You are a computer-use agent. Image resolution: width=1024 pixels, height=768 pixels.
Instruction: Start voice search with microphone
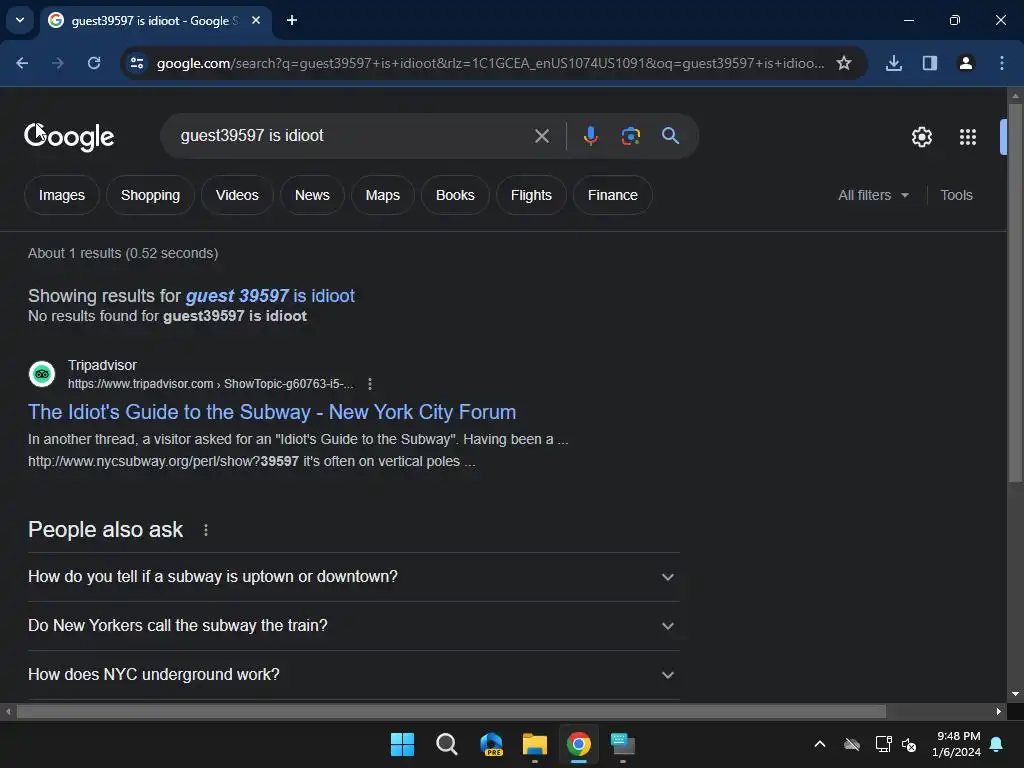pos(590,136)
